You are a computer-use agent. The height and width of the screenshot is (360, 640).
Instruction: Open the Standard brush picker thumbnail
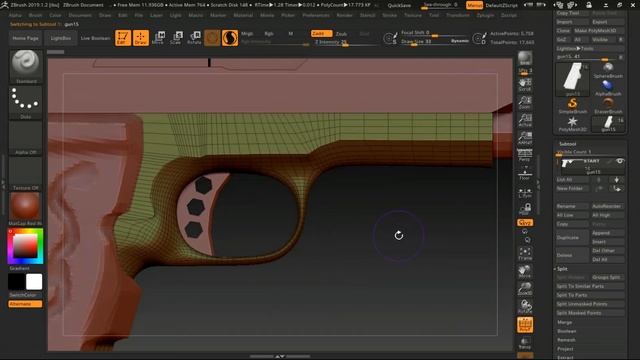pos(26,67)
